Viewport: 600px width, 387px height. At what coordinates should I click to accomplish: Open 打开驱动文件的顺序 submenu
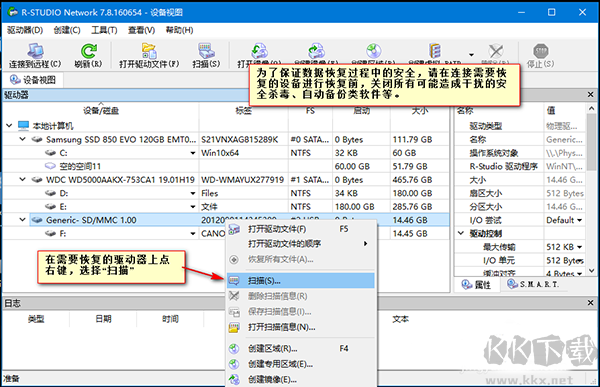tap(300, 244)
